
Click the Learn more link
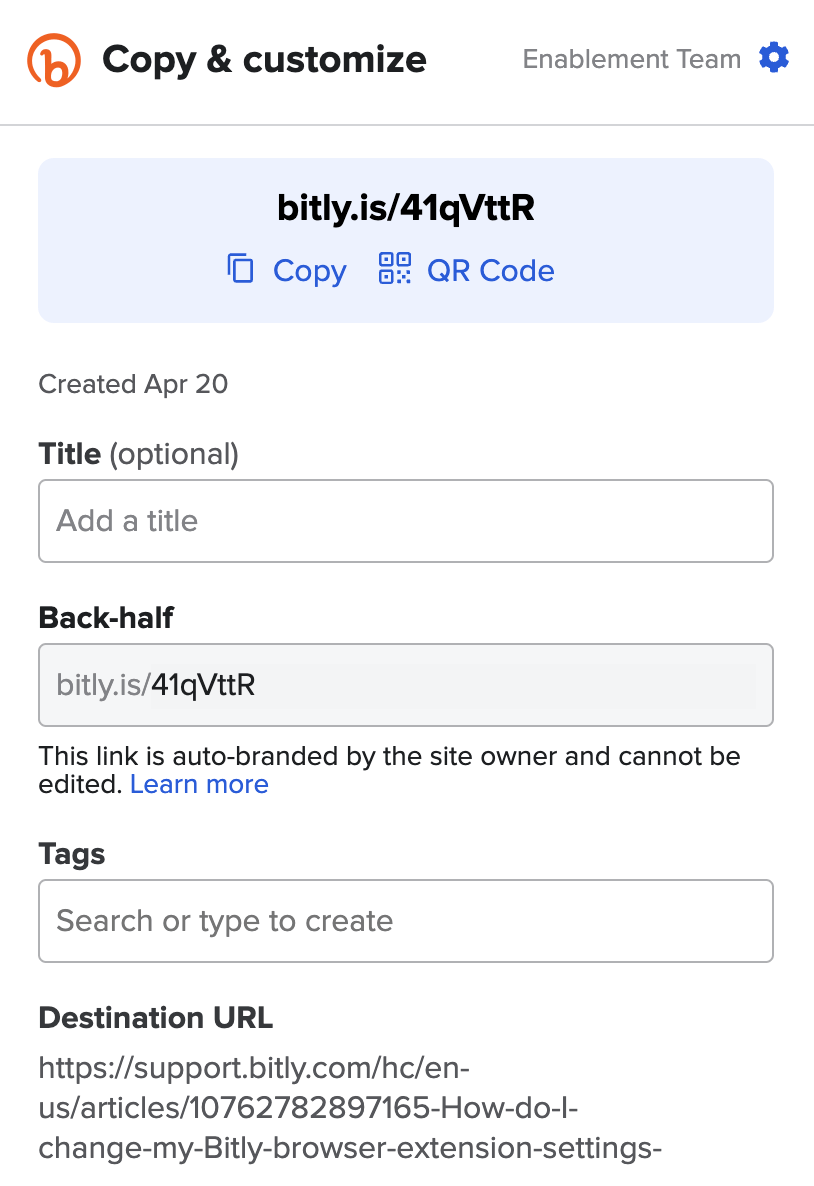coord(198,784)
